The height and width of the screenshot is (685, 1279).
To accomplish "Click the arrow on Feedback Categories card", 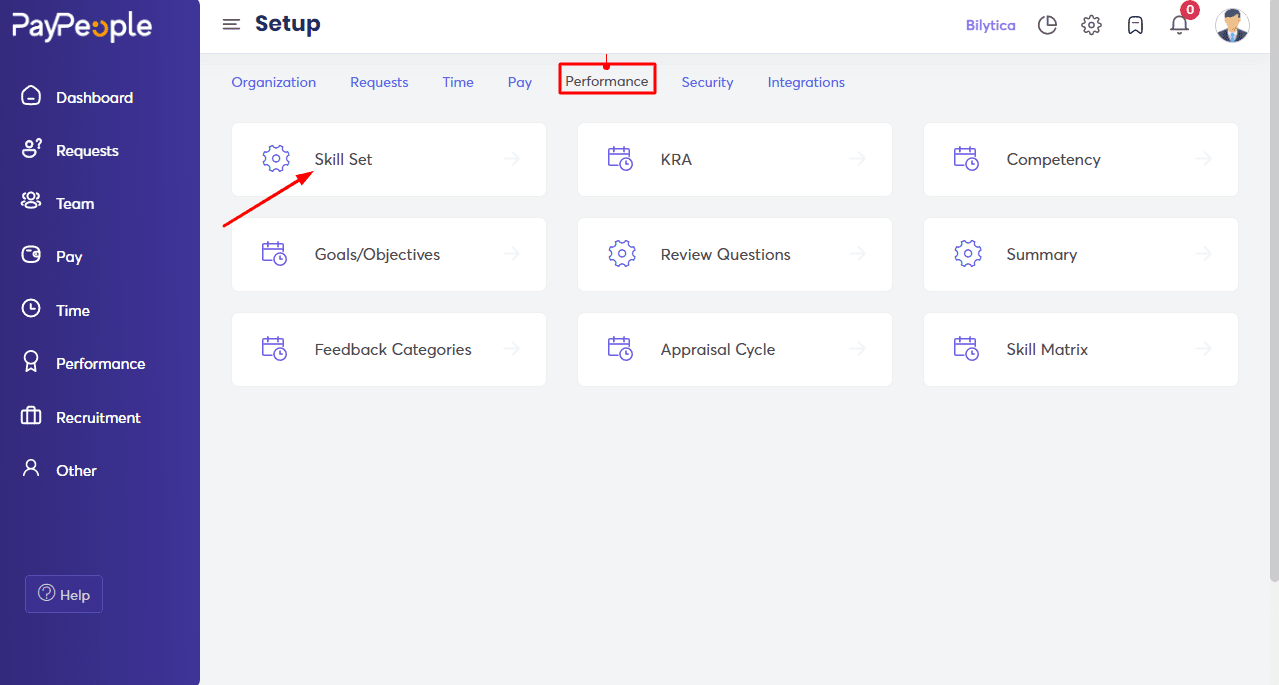I will coord(512,349).
